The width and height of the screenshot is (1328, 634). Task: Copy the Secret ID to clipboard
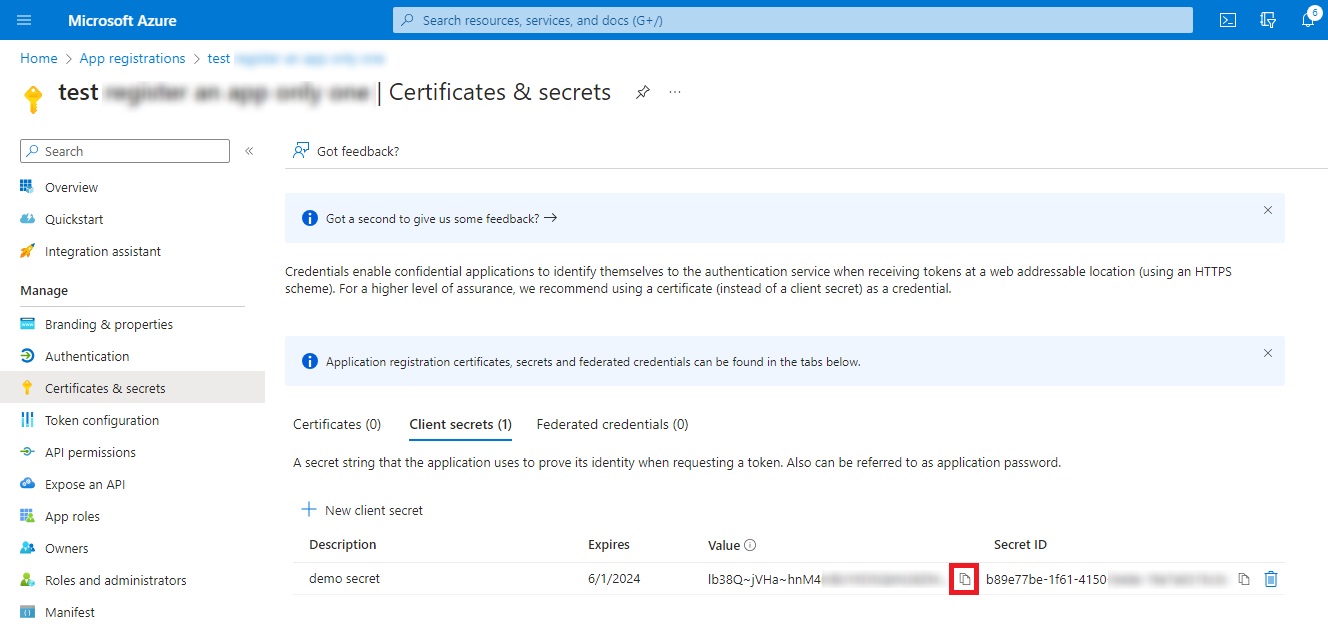click(x=1244, y=579)
